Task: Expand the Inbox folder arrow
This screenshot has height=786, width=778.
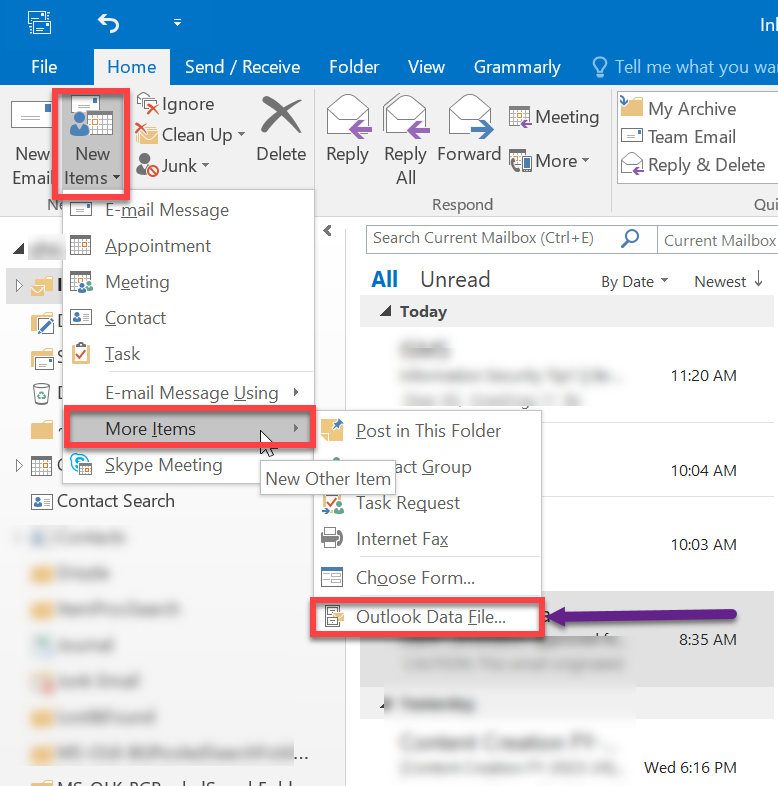Action: tap(19, 286)
